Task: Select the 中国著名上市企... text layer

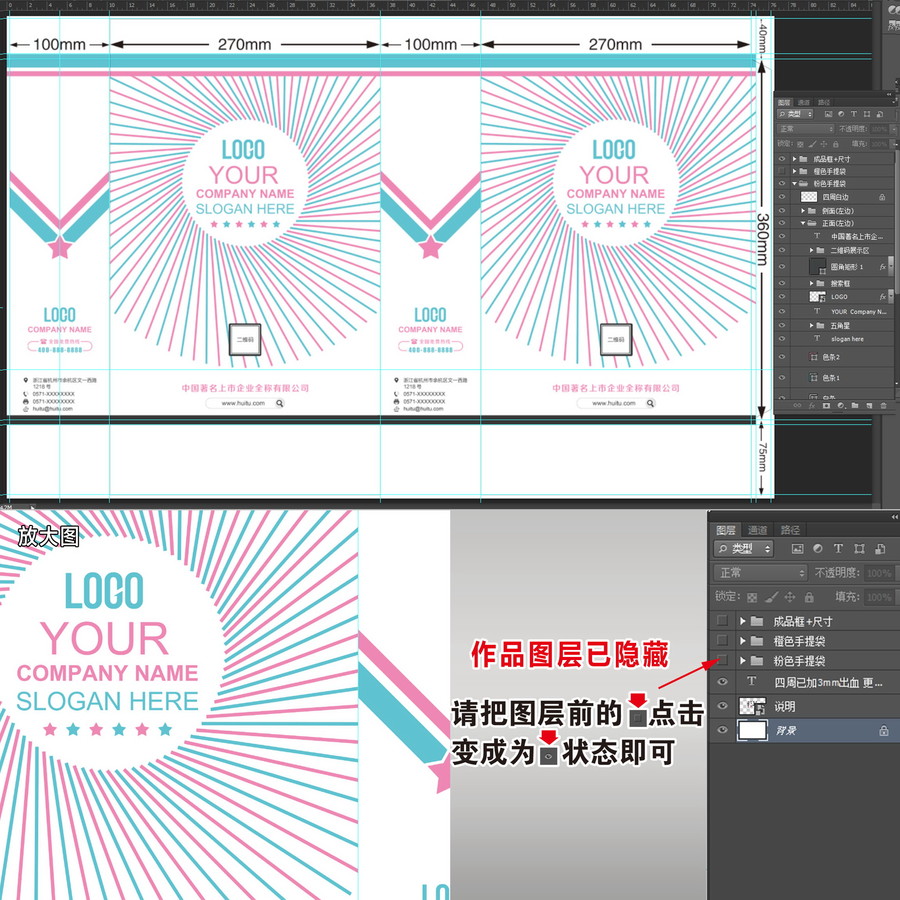Action: (x=857, y=236)
